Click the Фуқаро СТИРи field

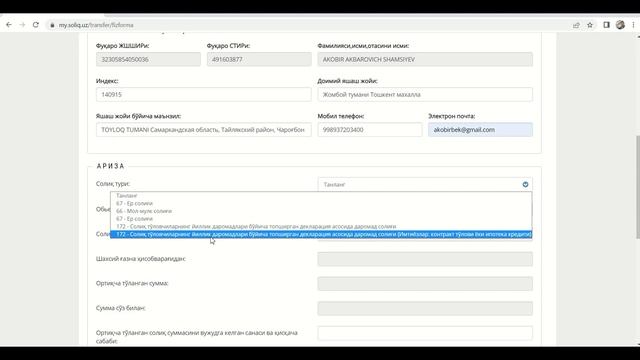coord(259,59)
